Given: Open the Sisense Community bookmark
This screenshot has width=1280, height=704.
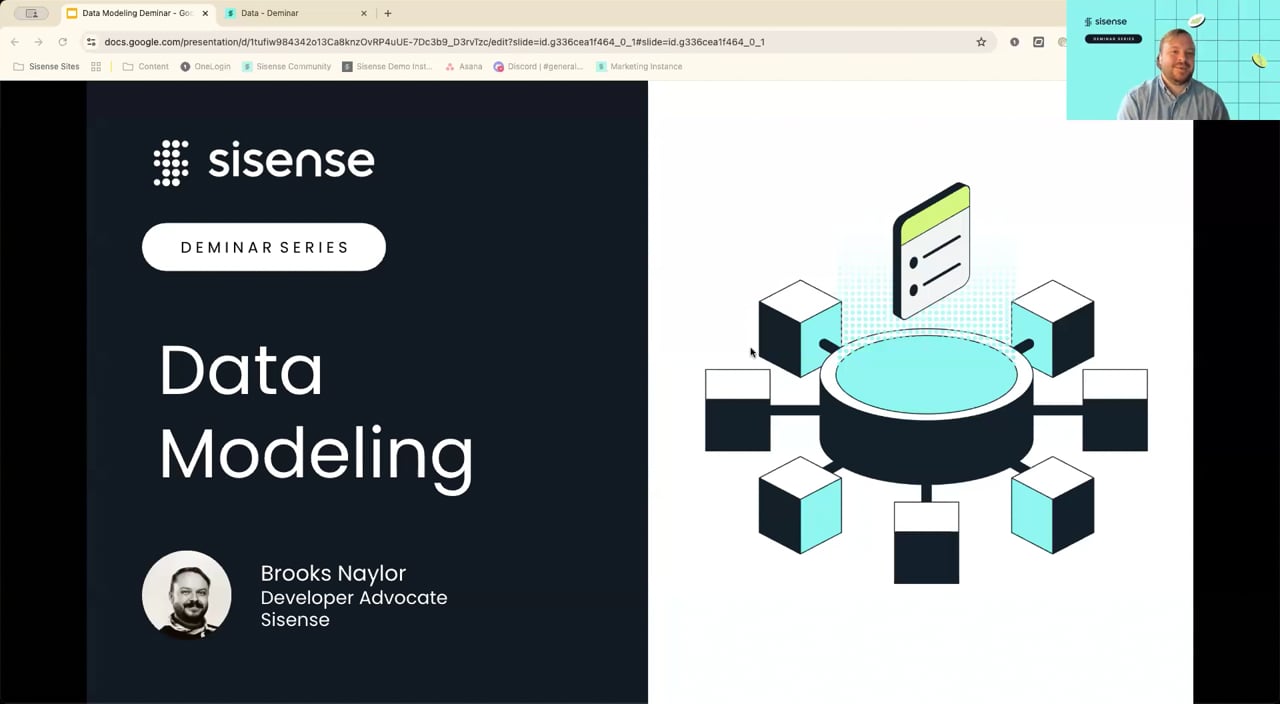Looking at the screenshot, I should click(x=286, y=66).
